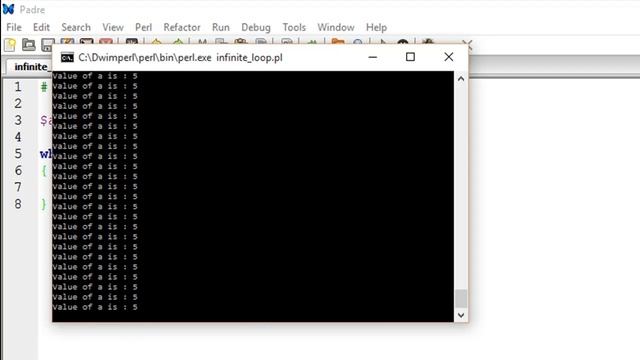The image size is (640, 360).
Task: Open the Edit menu
Action: point(41,27)
